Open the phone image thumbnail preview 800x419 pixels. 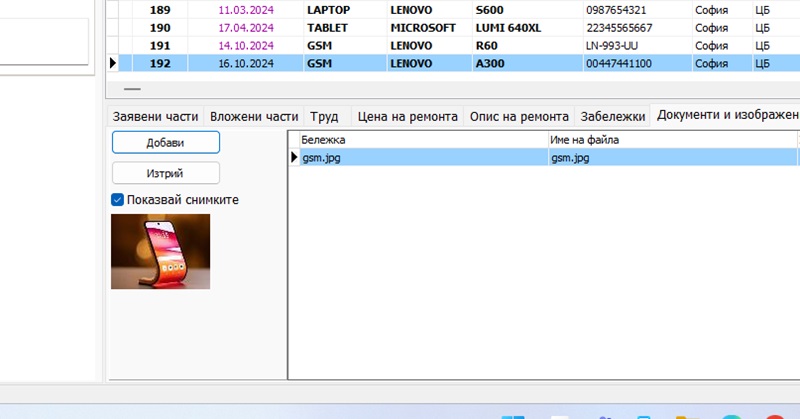click(160, 252)
